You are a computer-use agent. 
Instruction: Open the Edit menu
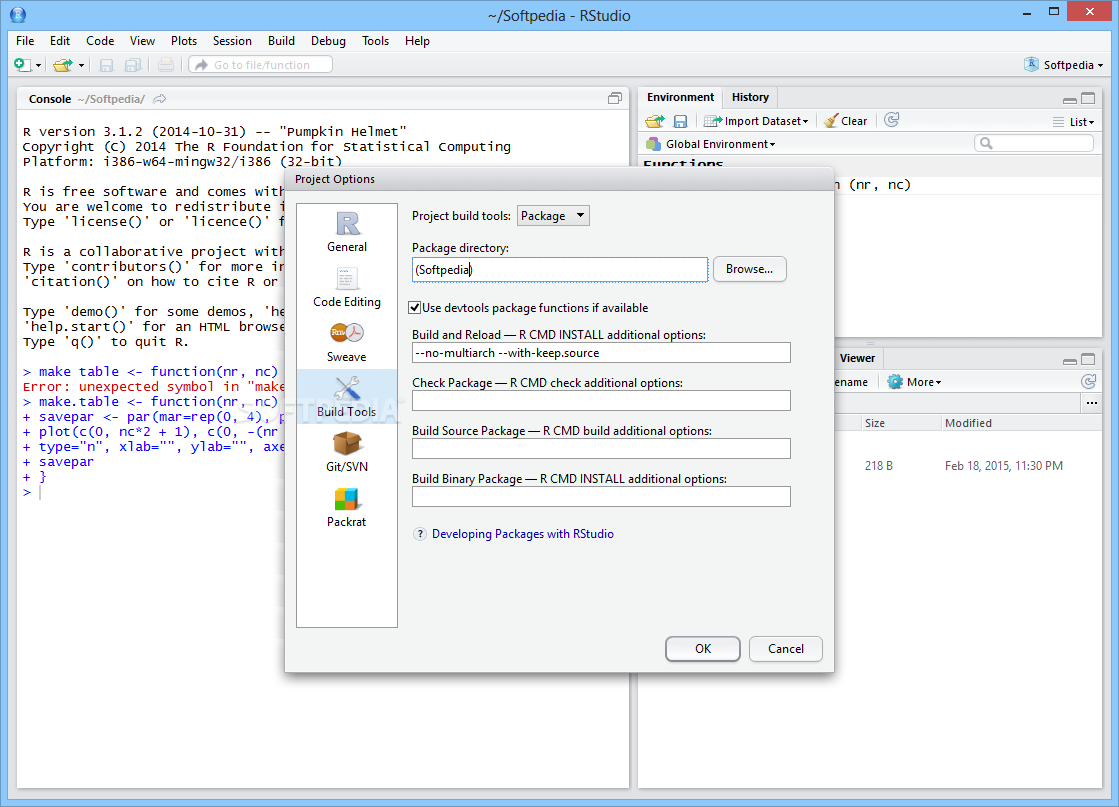(60, 41)
